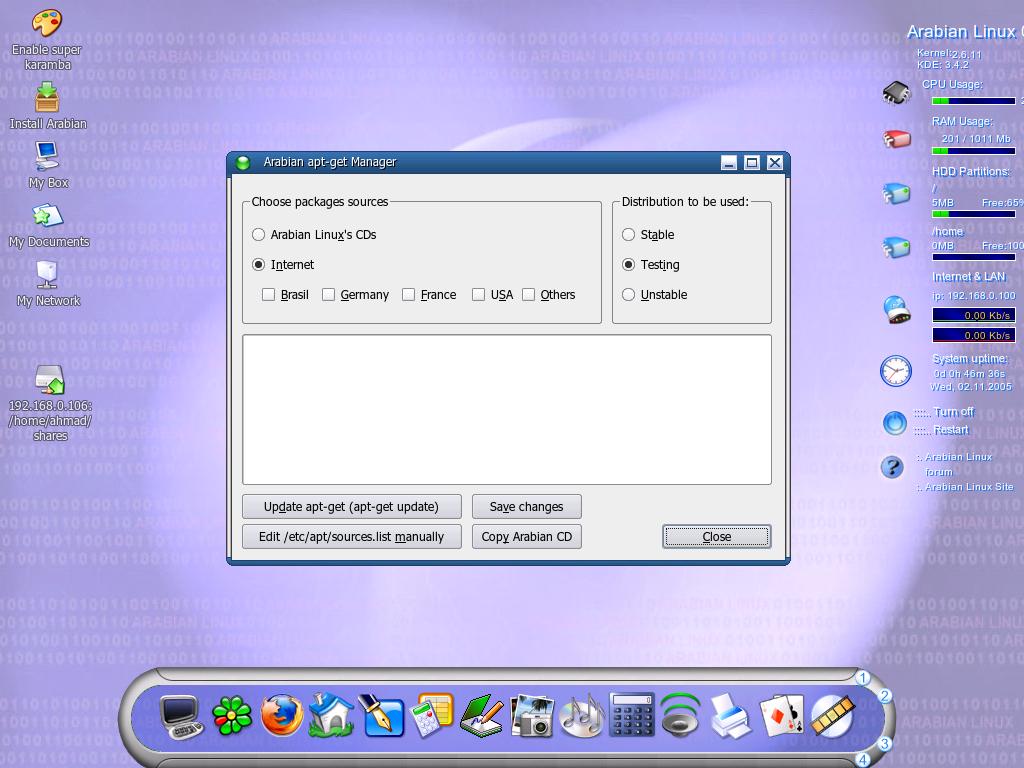Select the Unstable distribution option
The height and width of the screenshot is (768, 1024).
click(x=628, y=295)
